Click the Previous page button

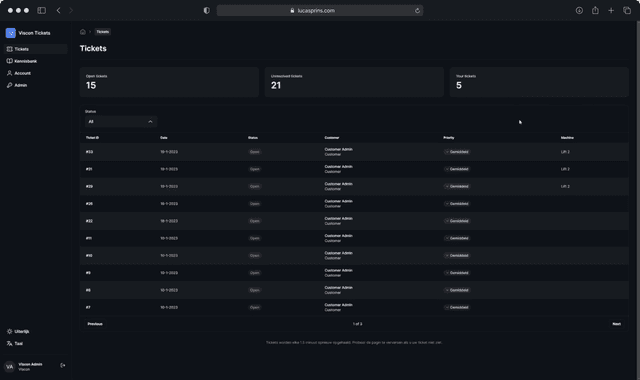point(95,324)
